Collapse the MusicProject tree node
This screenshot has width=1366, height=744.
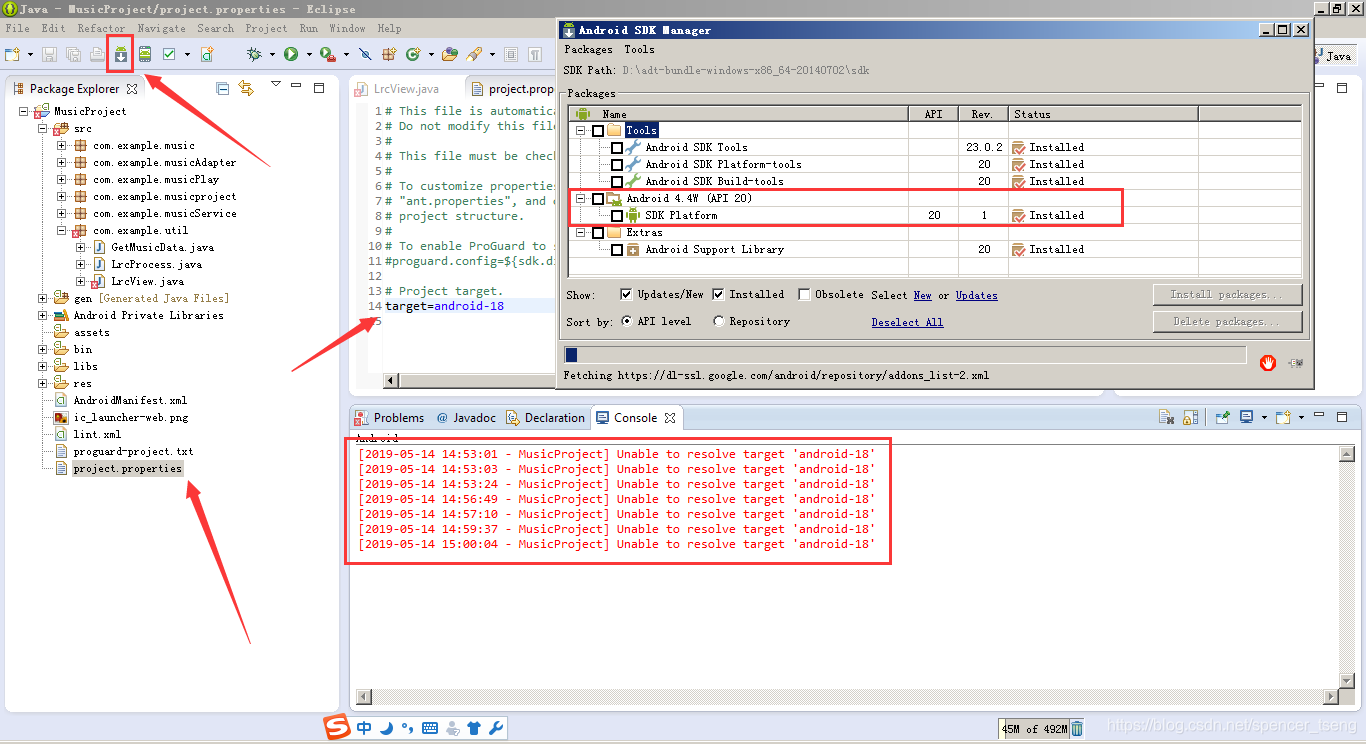point(26,111)
